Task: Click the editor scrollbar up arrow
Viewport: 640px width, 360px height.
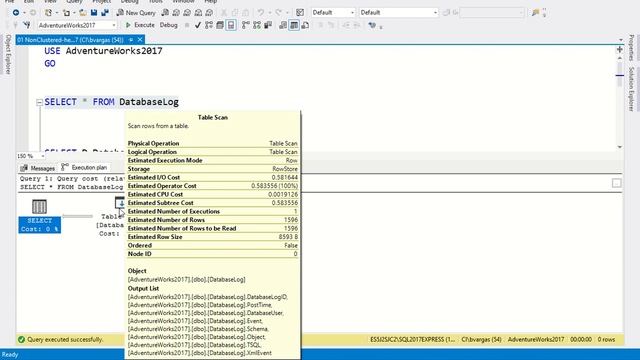Action: pos(620,59)
